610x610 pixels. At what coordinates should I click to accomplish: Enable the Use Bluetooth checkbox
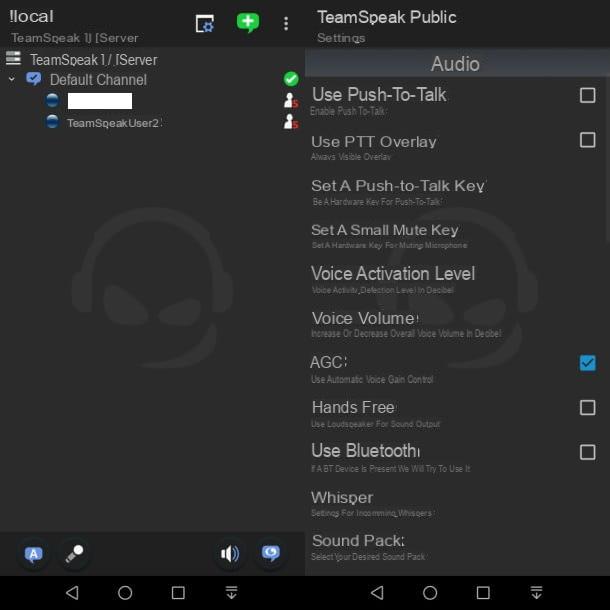click(587, 452)
